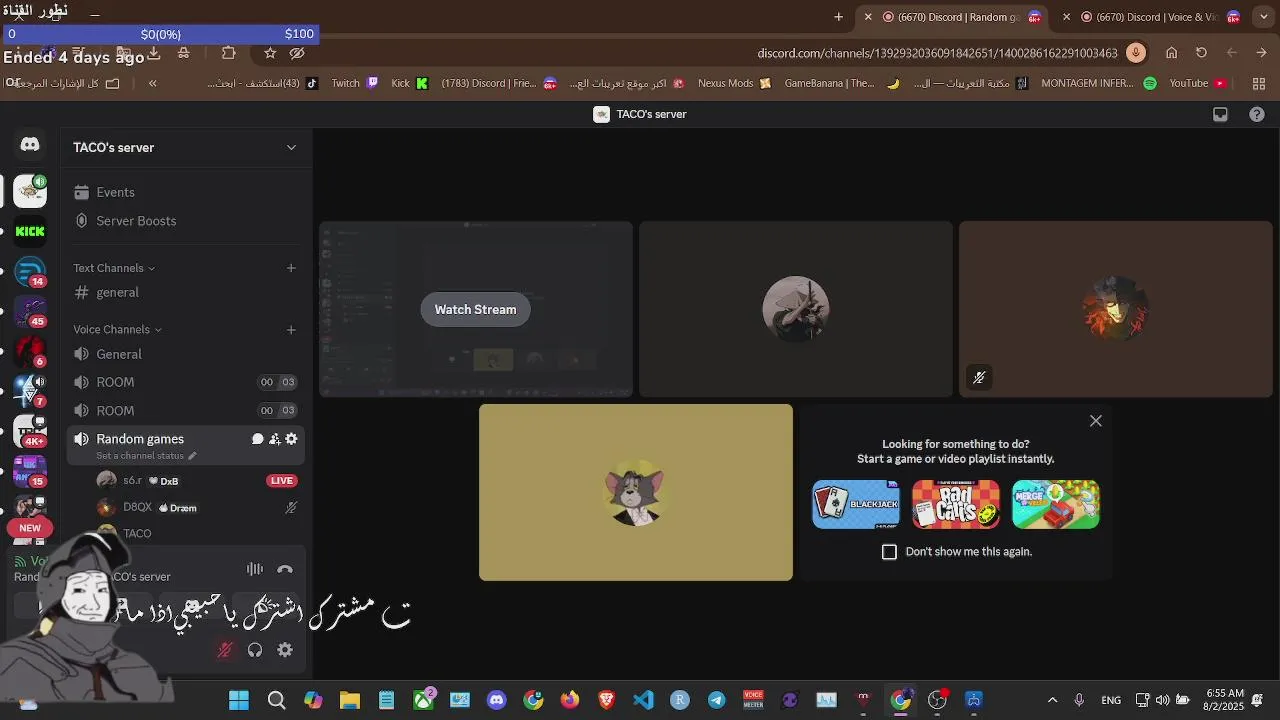The image size is (1280, 720).
Task: Create a new text channel plus
Action: point(291,268)
